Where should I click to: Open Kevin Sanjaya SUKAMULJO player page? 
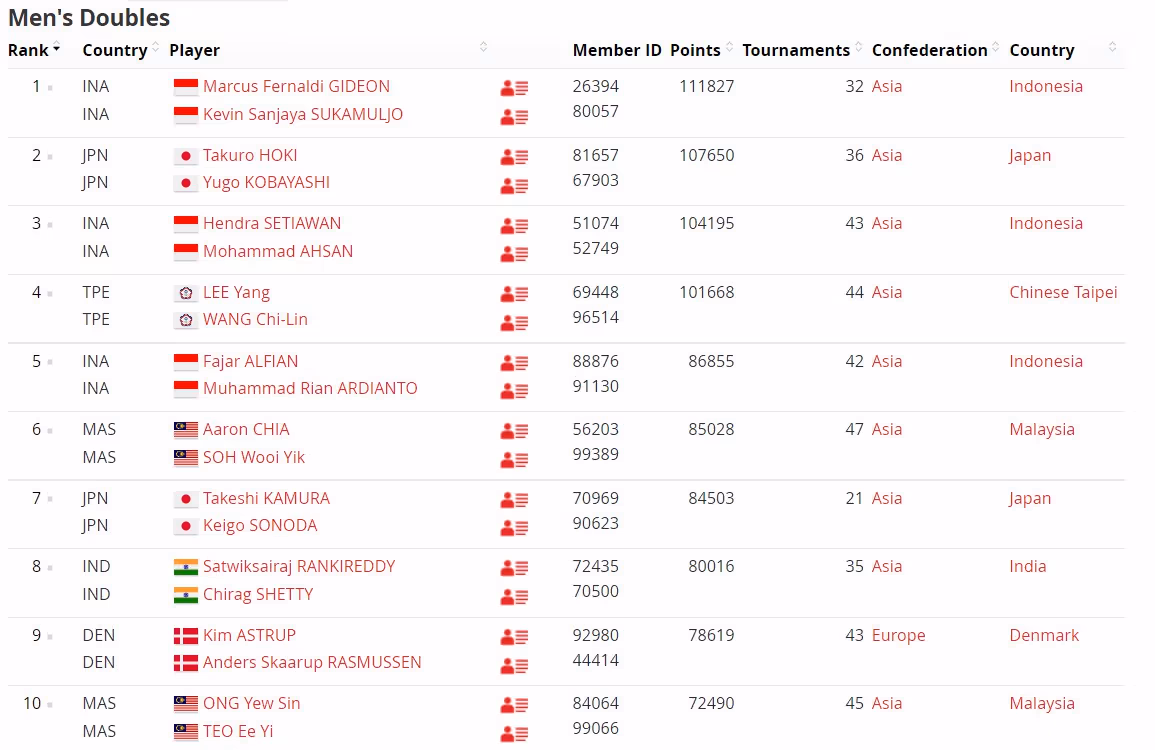302,114
